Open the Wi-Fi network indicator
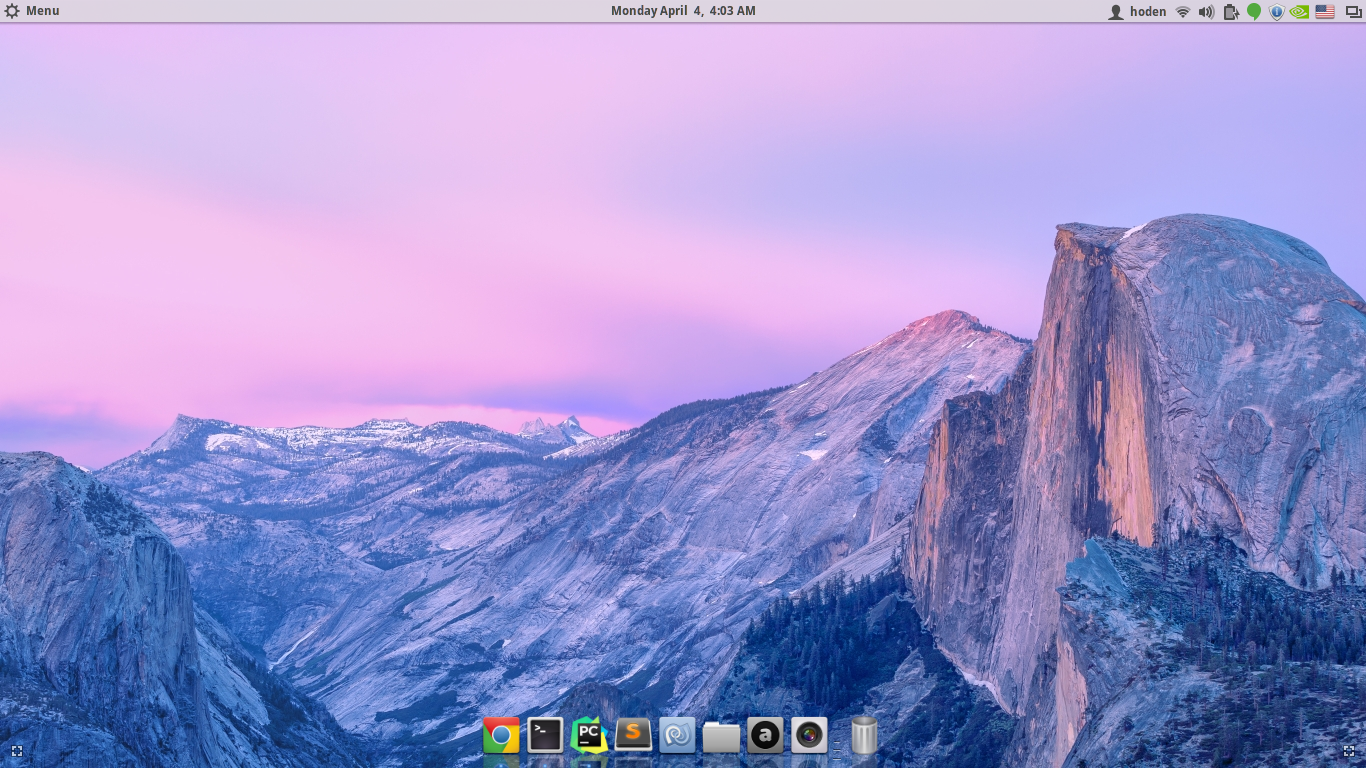This screenshot has width=1366, height=768. [1183, 12]
